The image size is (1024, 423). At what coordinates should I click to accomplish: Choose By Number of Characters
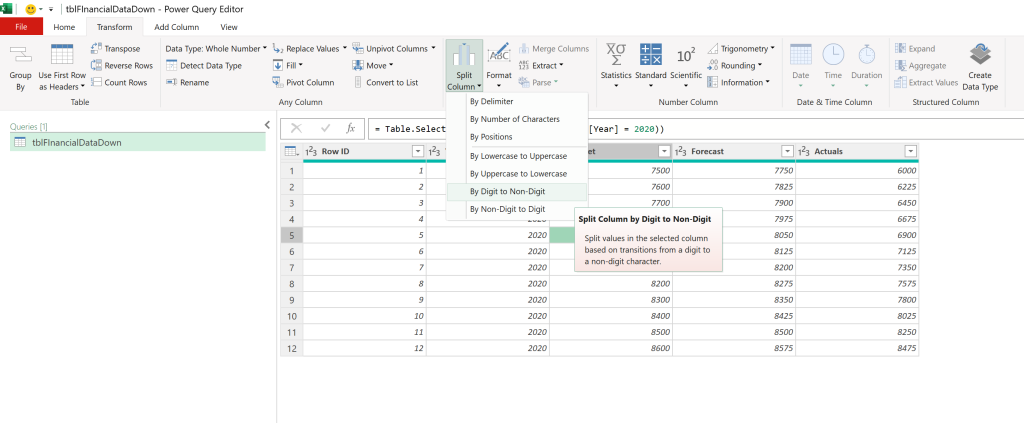click(517, 119)
